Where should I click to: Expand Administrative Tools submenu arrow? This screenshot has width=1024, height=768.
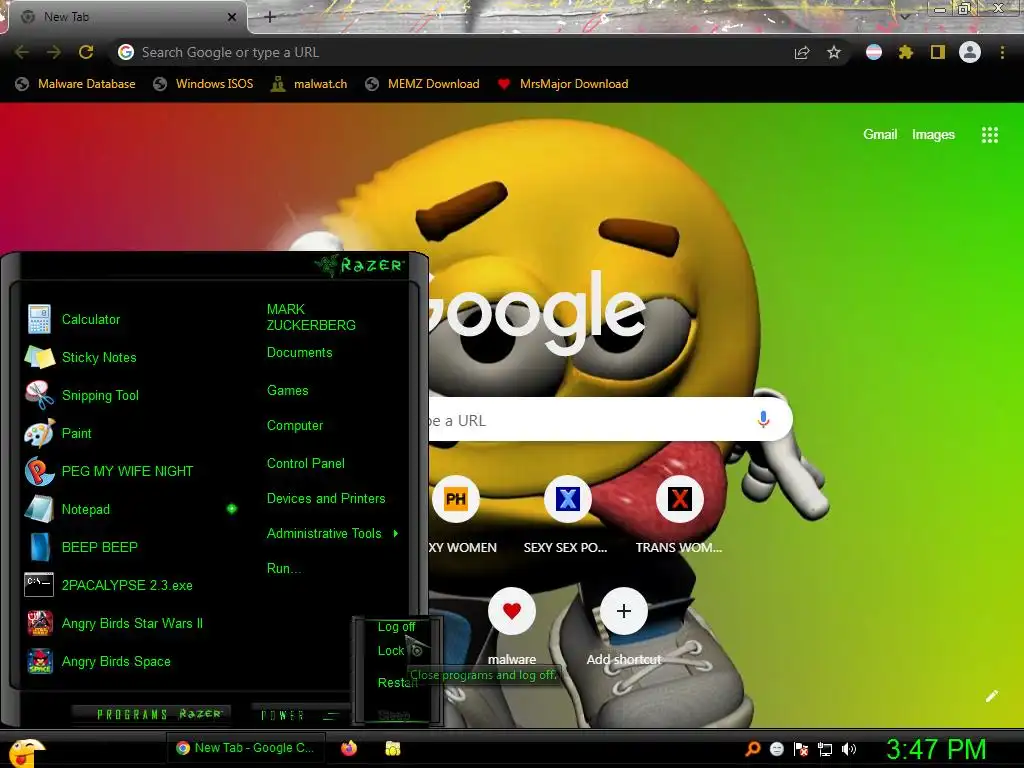click(x=396, y=534)
